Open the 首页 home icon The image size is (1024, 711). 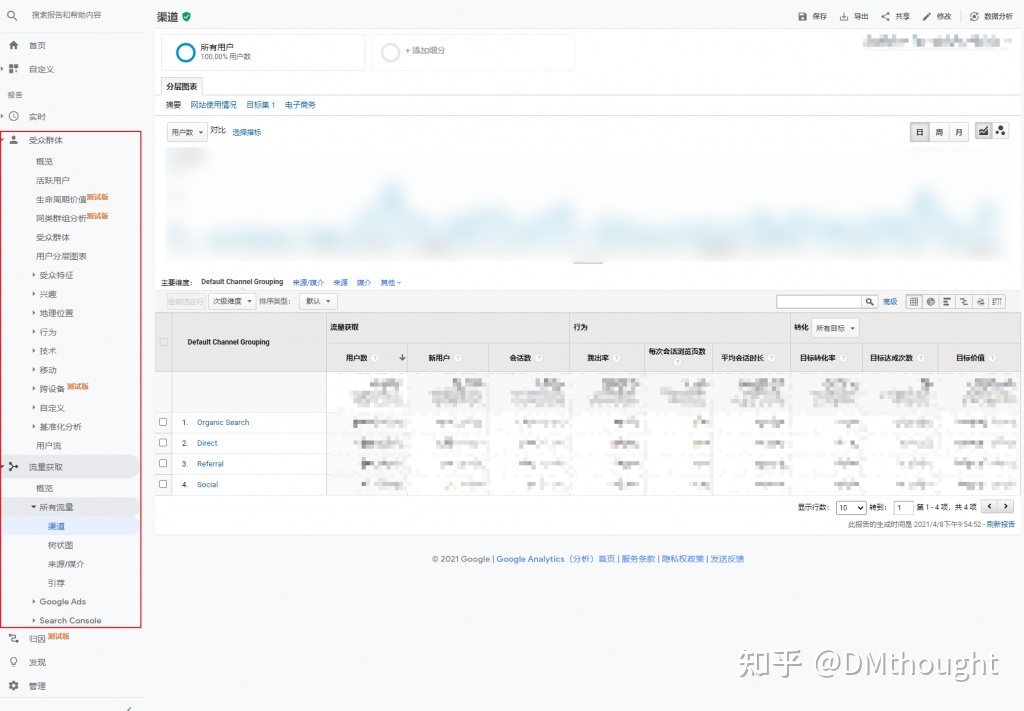(x=13, y=45)
